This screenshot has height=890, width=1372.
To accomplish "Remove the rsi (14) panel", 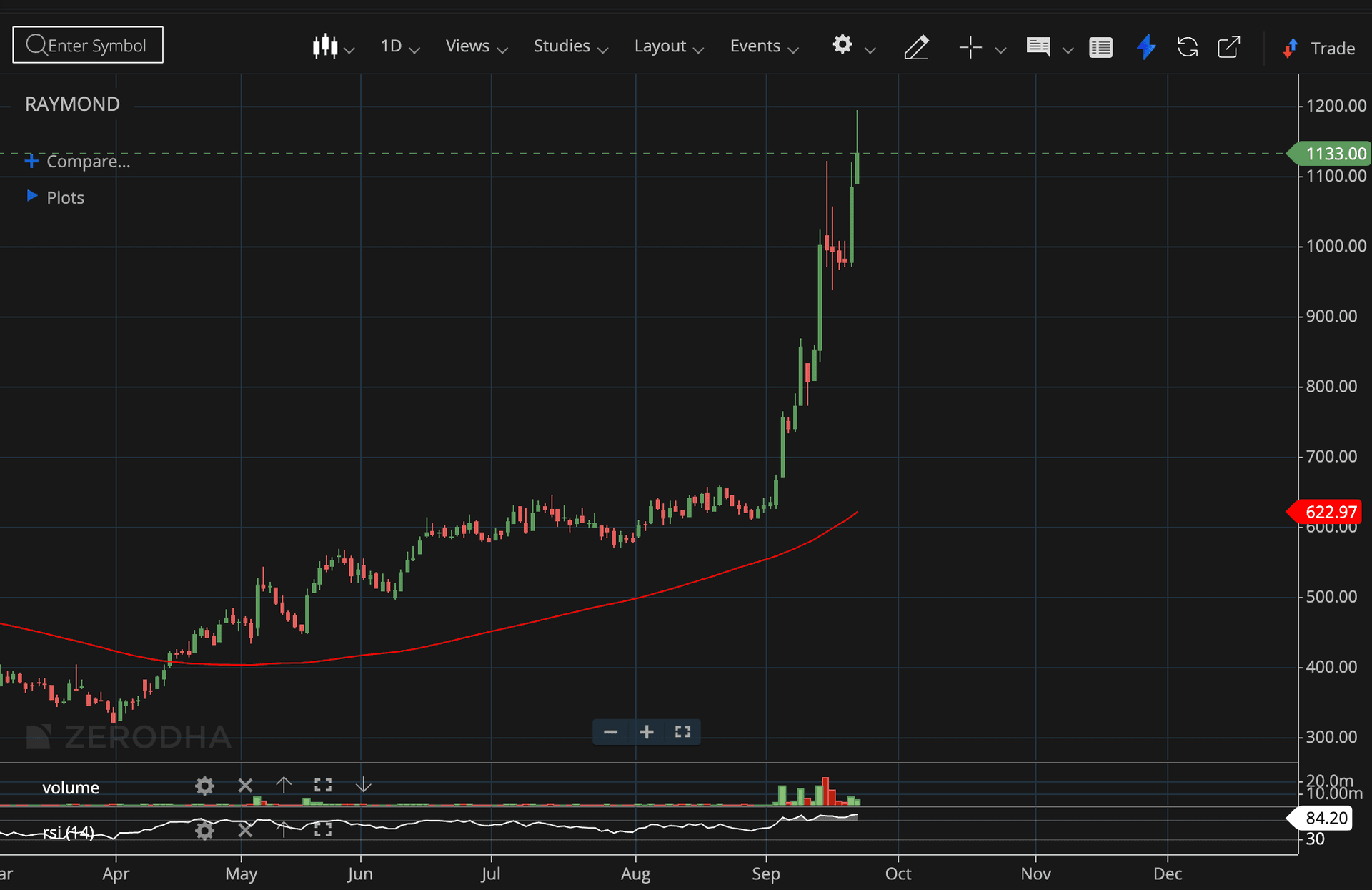I will point(245,830).
